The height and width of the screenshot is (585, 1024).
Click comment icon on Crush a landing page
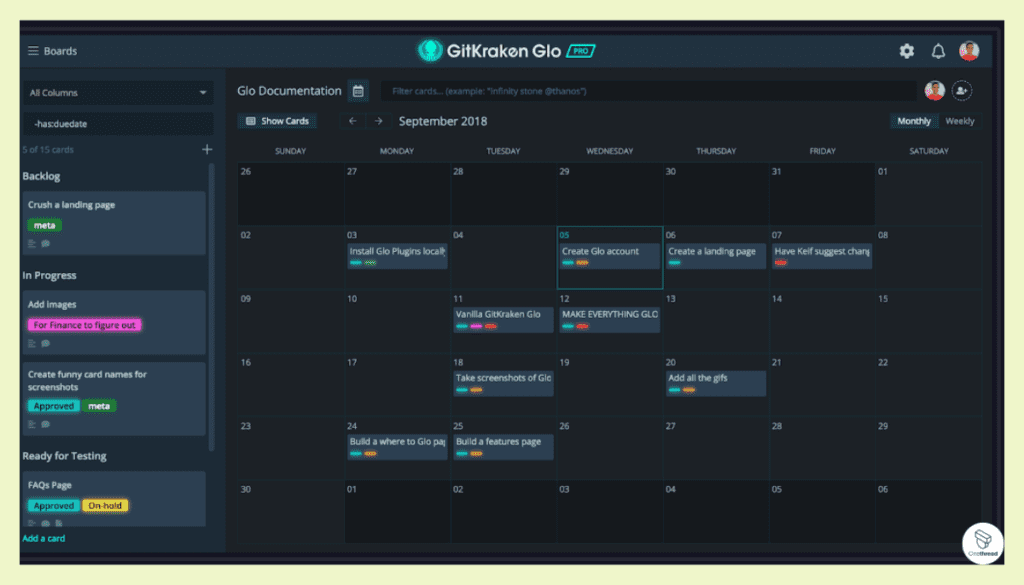[x=46, y=244]
